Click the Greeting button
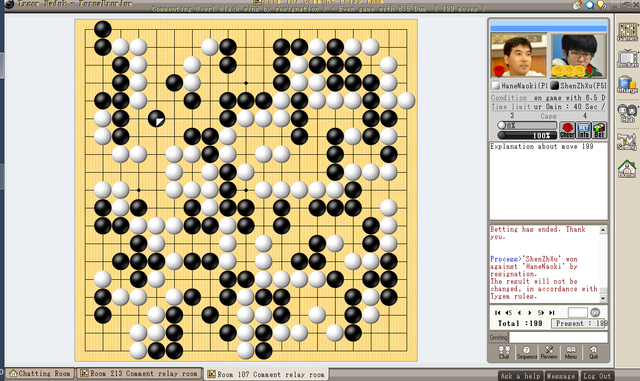This screenshot has height=381, width=640. tap(498, 337)
